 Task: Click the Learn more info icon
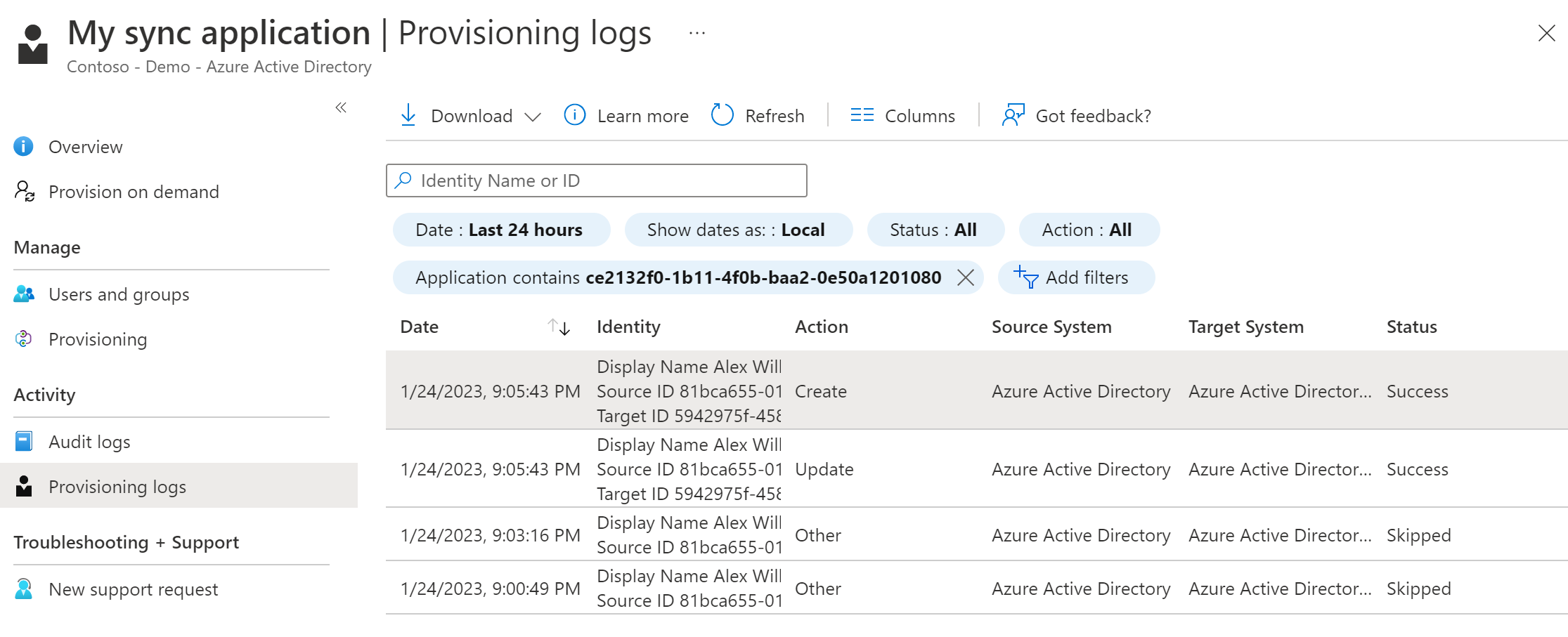click(x=574, y=115)
